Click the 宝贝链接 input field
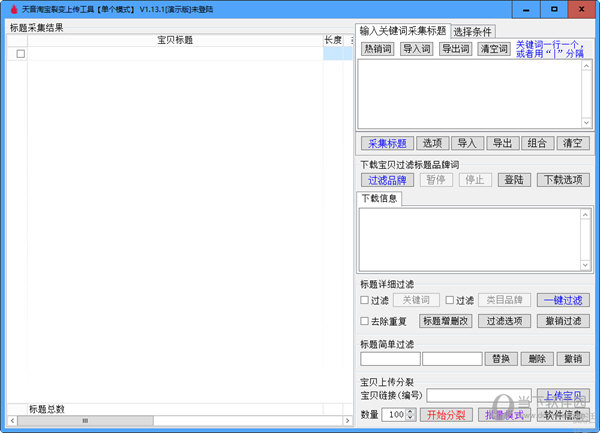Image resolution: width=600 pixels, height=433 pixels. [x=479, y=395]
